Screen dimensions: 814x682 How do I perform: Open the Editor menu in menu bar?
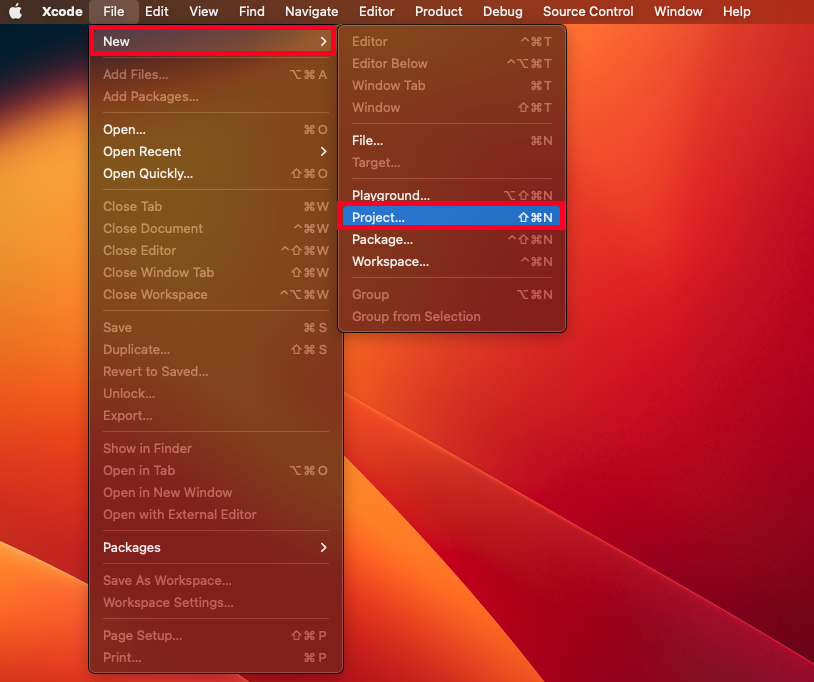tap(376, 11)
